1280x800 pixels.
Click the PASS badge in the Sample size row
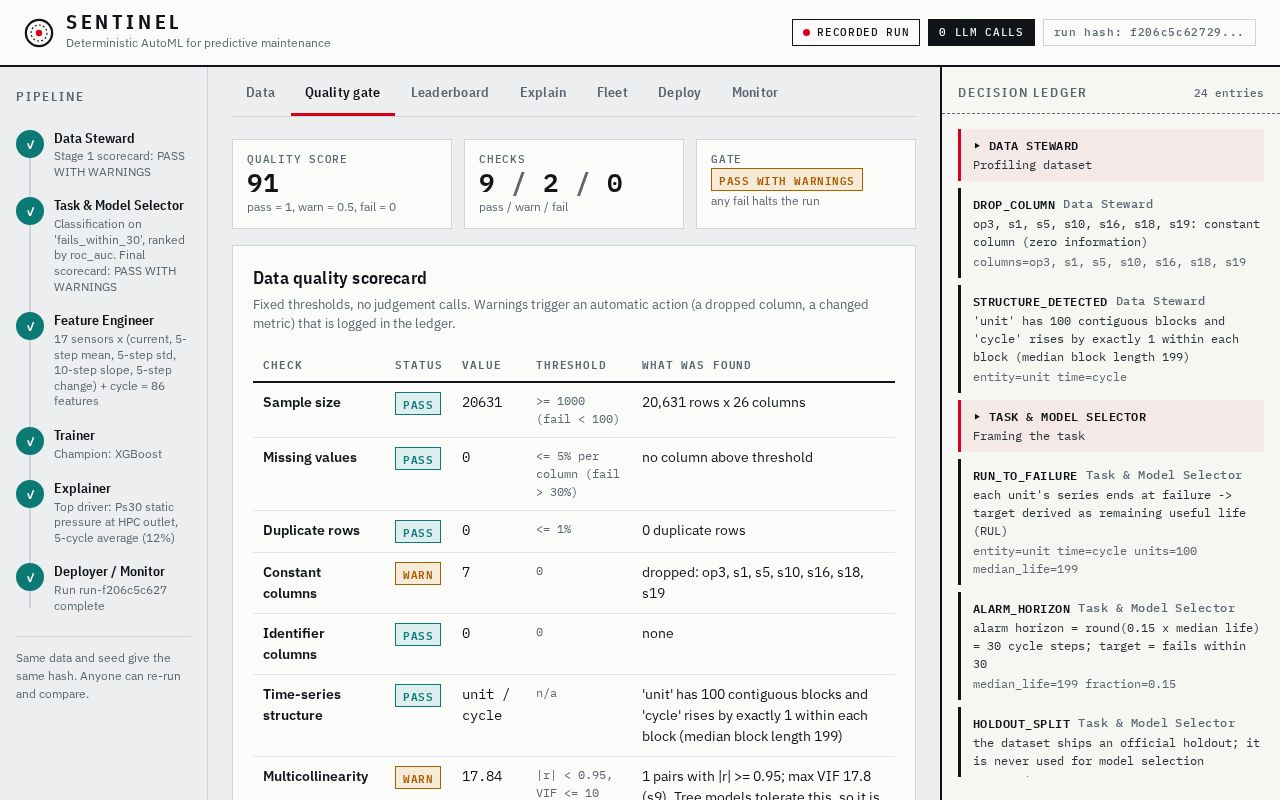click(x=418, y=404)
